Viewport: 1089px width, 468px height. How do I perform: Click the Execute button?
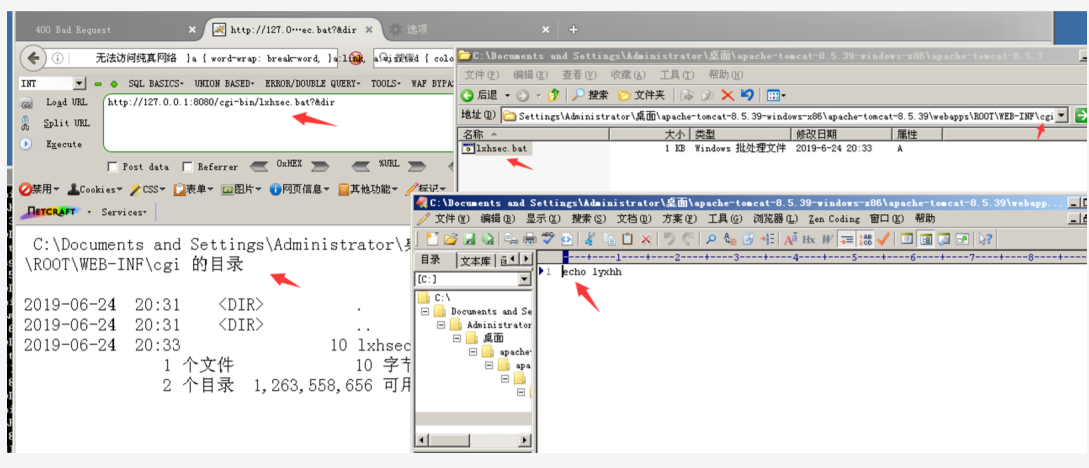point(64,144)
